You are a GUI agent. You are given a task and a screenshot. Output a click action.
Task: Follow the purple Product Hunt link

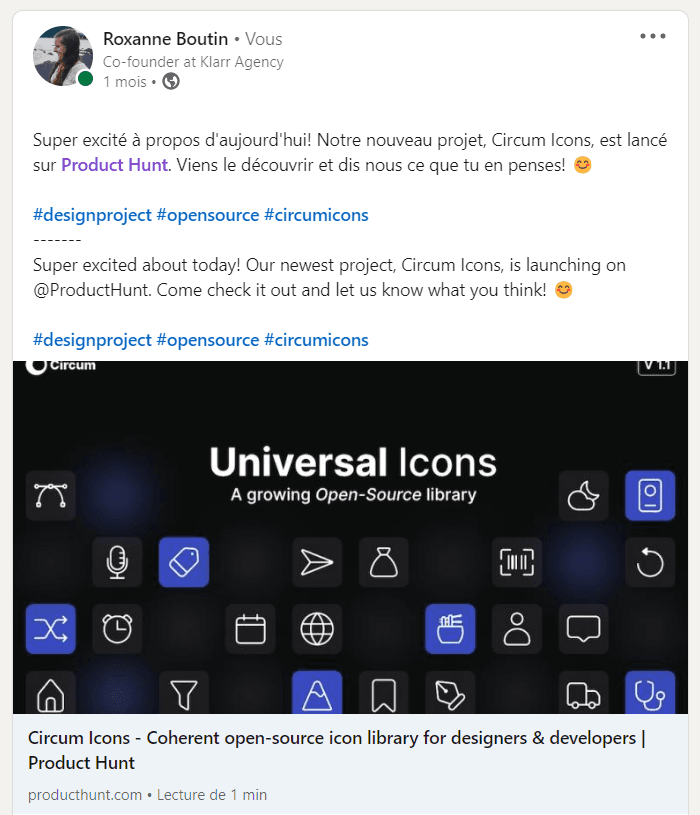pos(114,165)
